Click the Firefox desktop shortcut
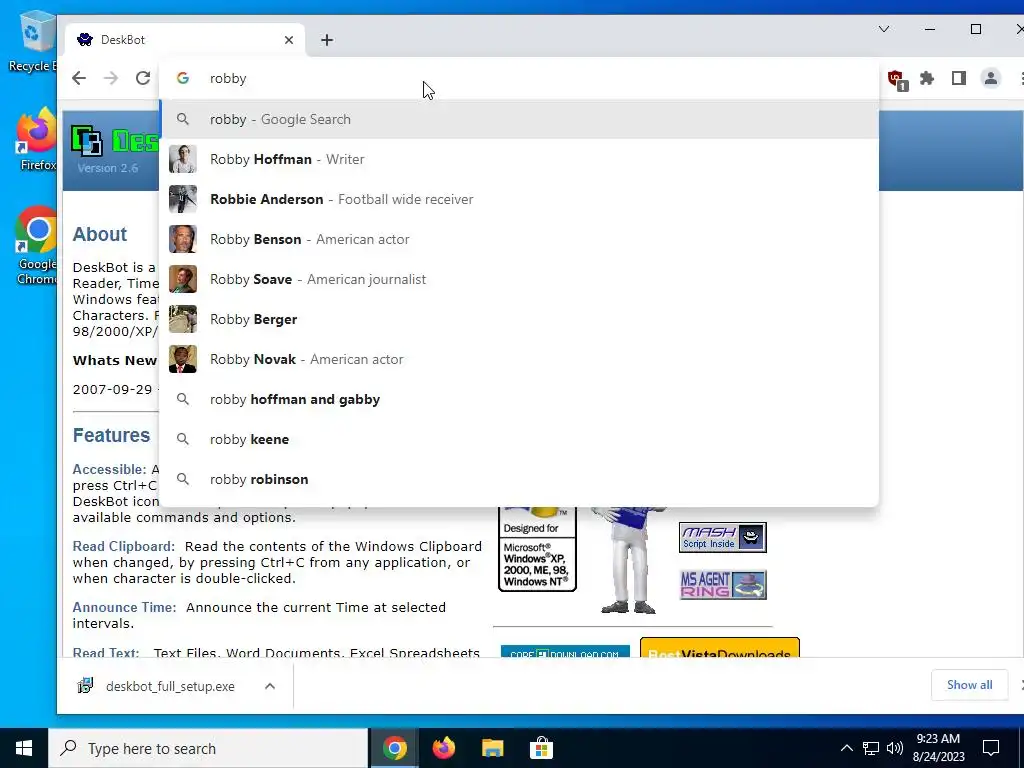The height and width of the screenshot is (768, 1024). (37, 140)
